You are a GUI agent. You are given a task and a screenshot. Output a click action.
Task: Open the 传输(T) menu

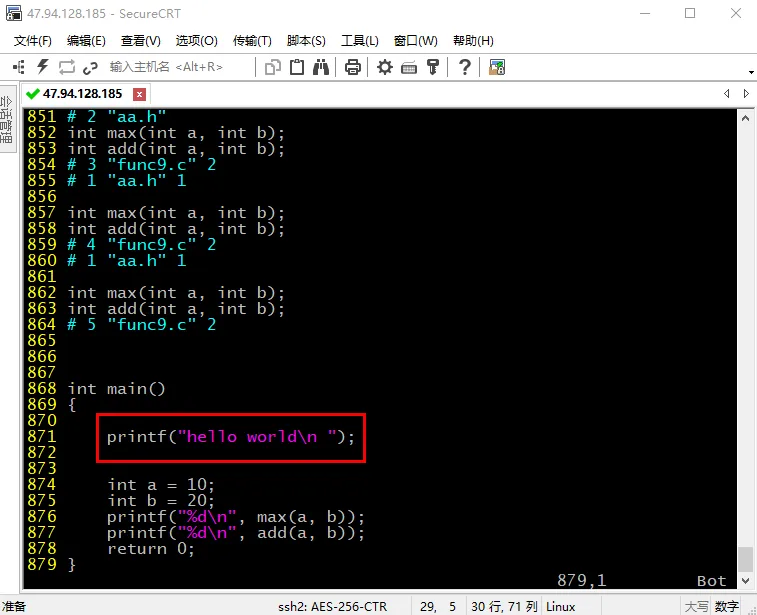[x=252, y=41]
